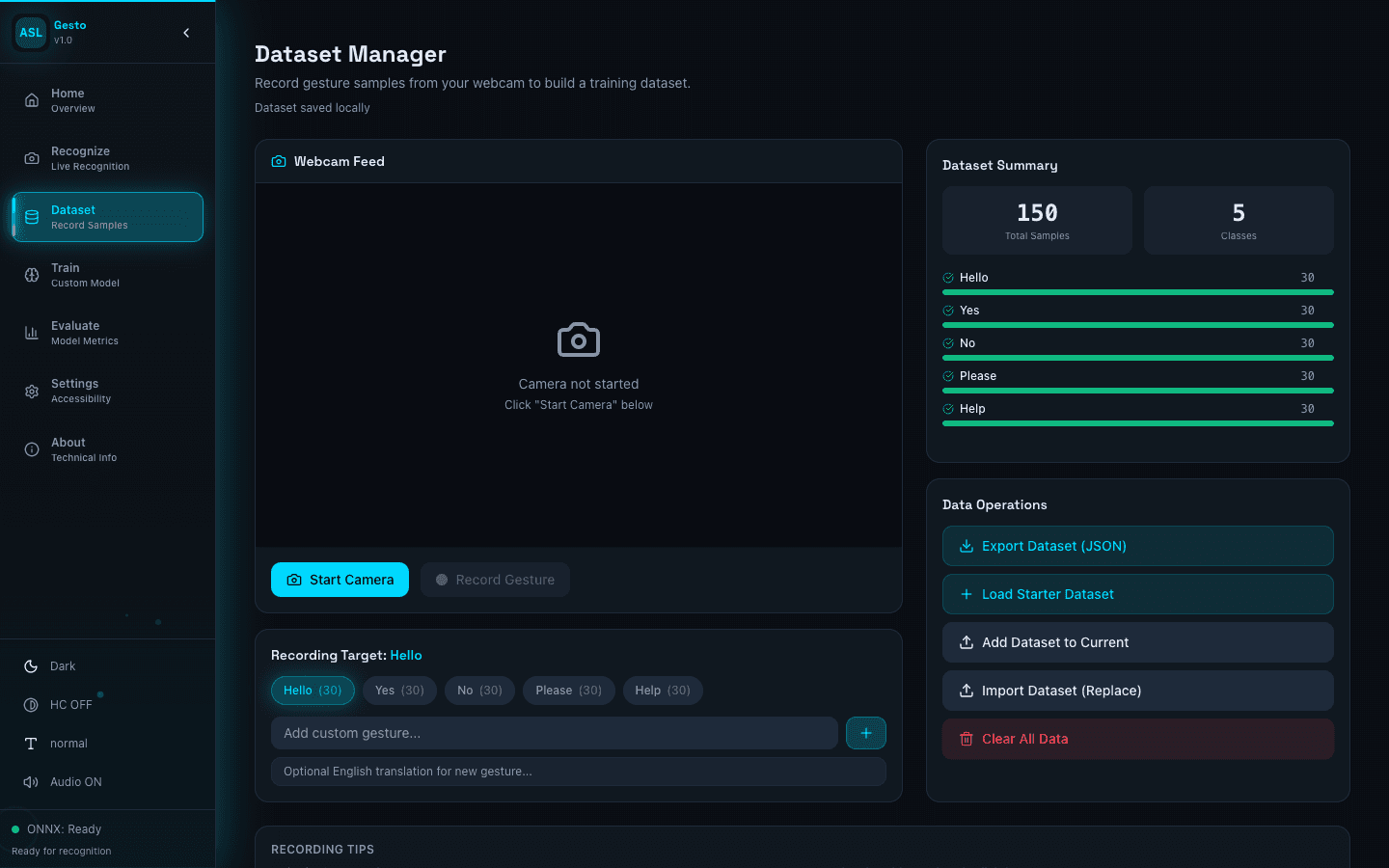The width and height of the screenshot is (1389, 868).
Task: Open Evaluate Model Metrics page
Action: pyautogui.click(x=107, y=333)
